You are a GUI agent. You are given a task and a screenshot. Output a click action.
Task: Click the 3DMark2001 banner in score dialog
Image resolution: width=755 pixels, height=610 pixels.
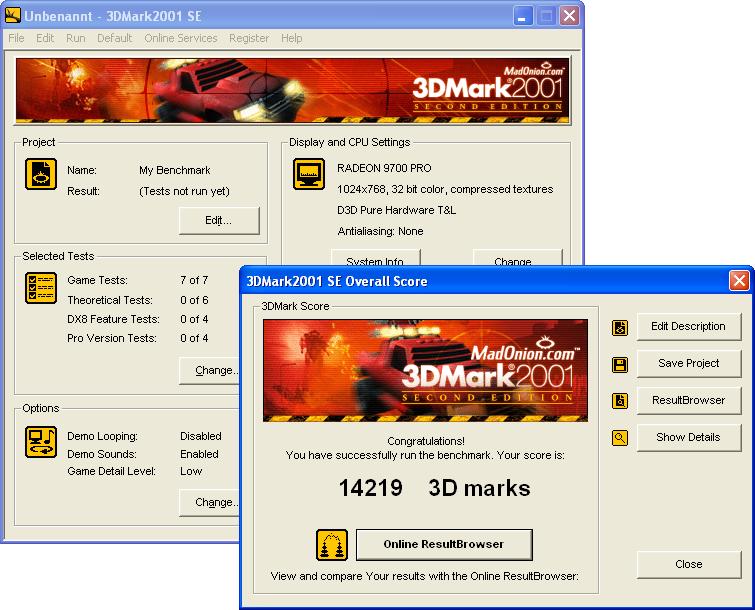pos(426,370)
